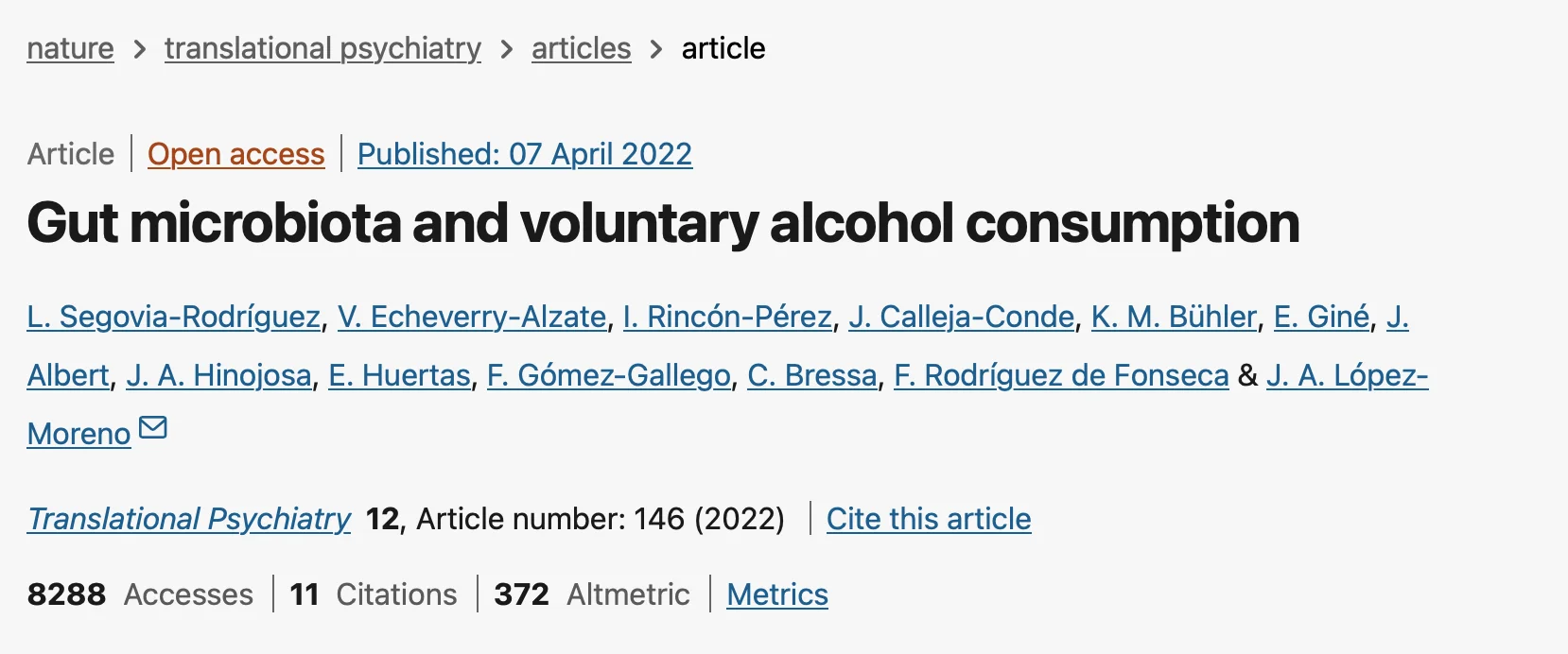Select author I. Rincón-Pérez
The width and height of the screenshot is (1568, 654).
click(x=727, y=317)
